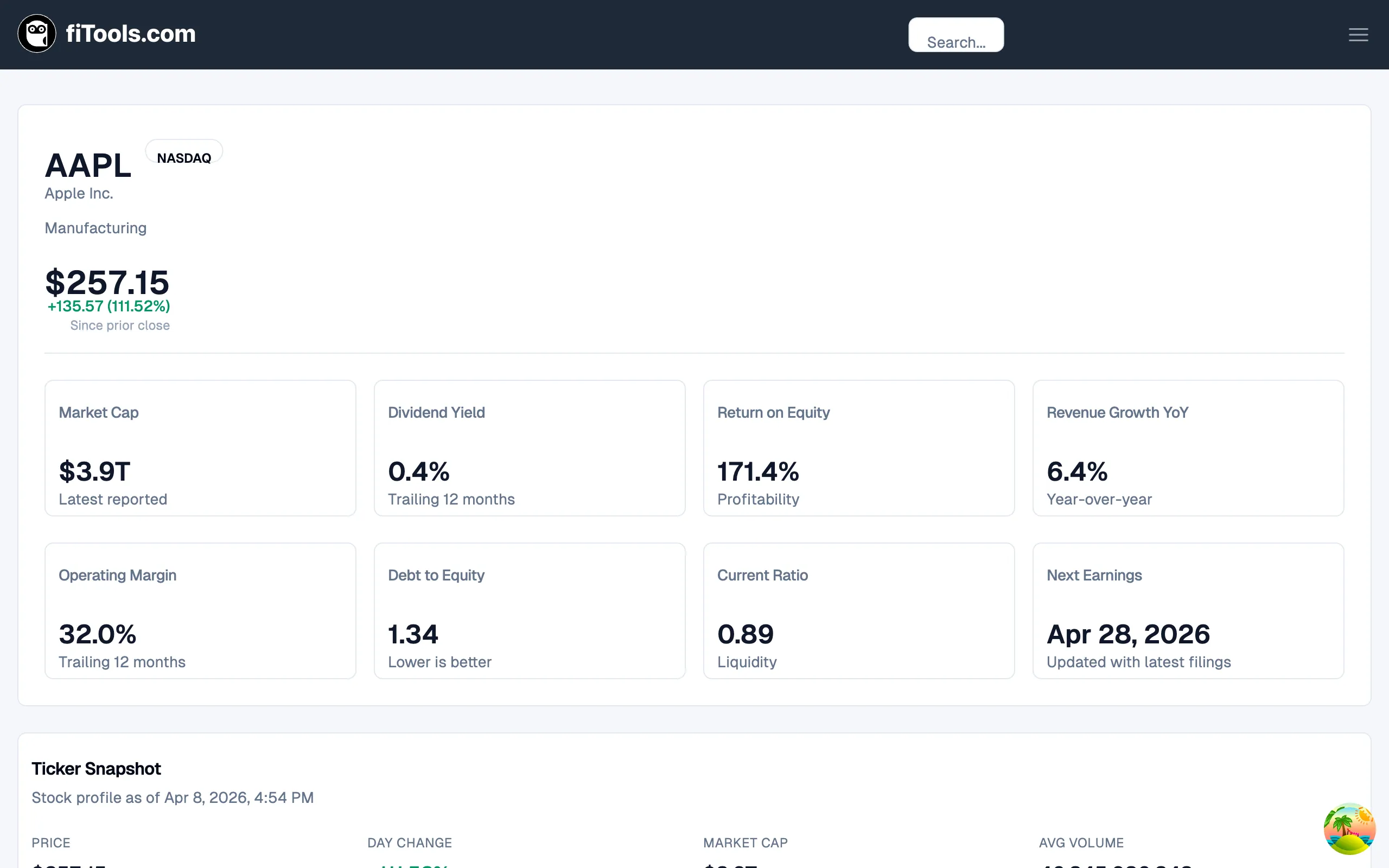Click Updated with latest filings caption
The width and height of the screenshot is (1389, 868).
pyautogui.click(x=1138, y=662)
